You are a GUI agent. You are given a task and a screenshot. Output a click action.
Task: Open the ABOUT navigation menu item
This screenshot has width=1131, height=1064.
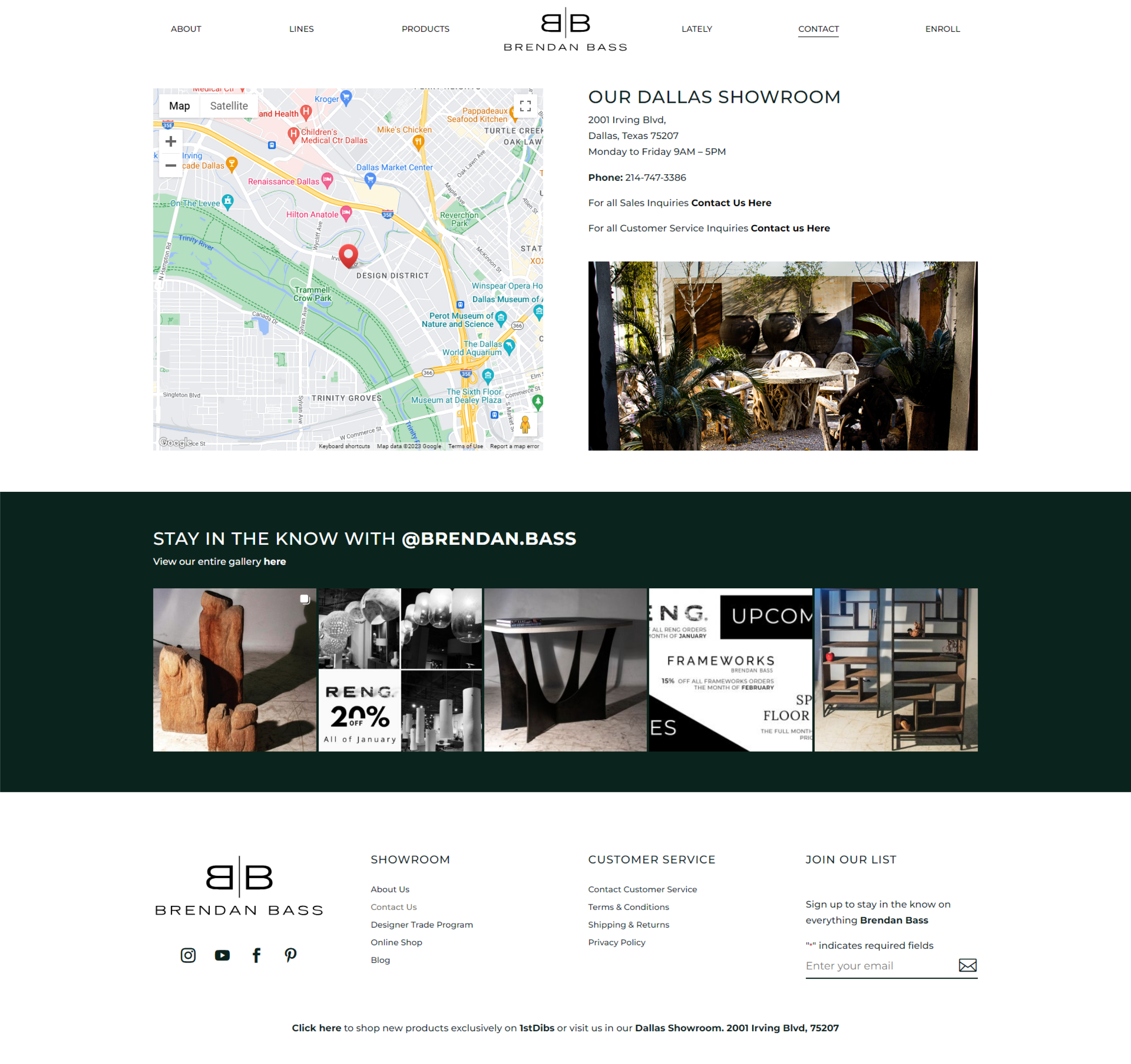[186, 28]
